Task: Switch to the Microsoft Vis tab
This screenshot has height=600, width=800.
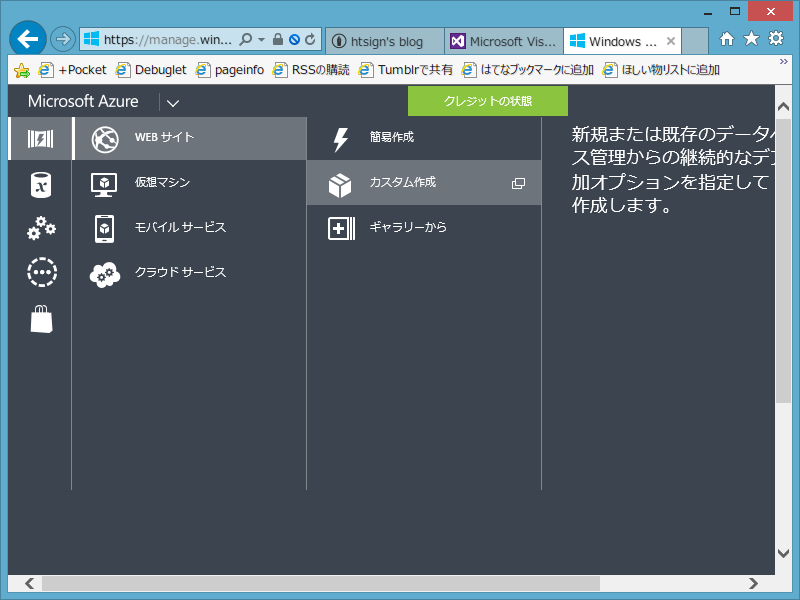Action: pos(503,41)
